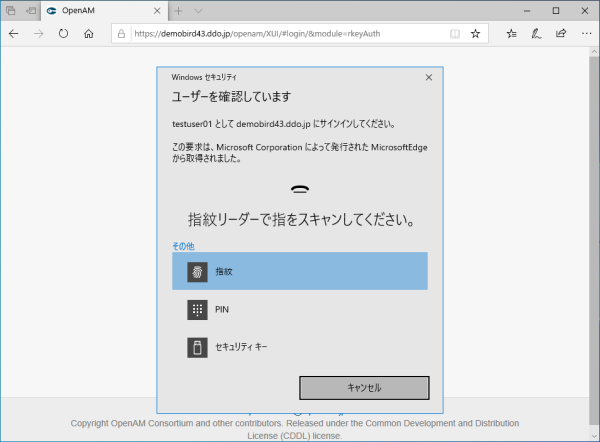This screenshot has width=600, height=442.
Task: Close the Windows セキュリティ dialog
Action: [x=429, y=77]
